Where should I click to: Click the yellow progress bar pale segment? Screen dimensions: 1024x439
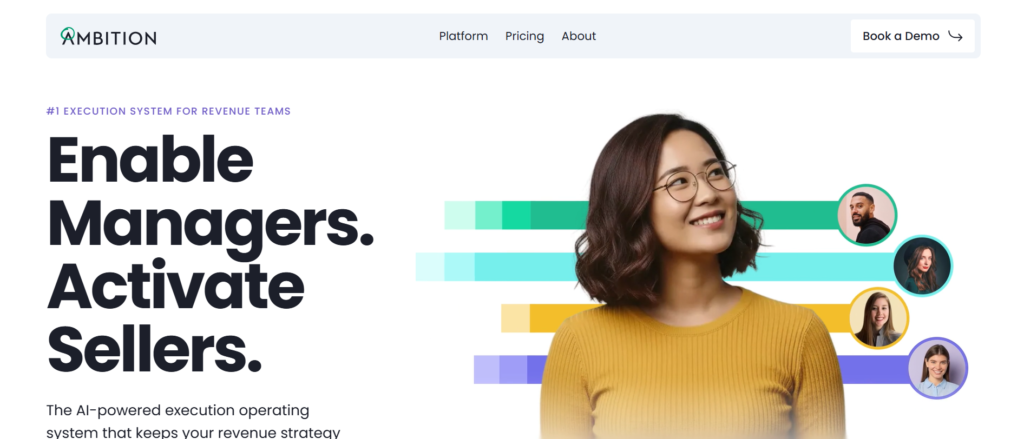pyautogui.click(x=515, y=318)
